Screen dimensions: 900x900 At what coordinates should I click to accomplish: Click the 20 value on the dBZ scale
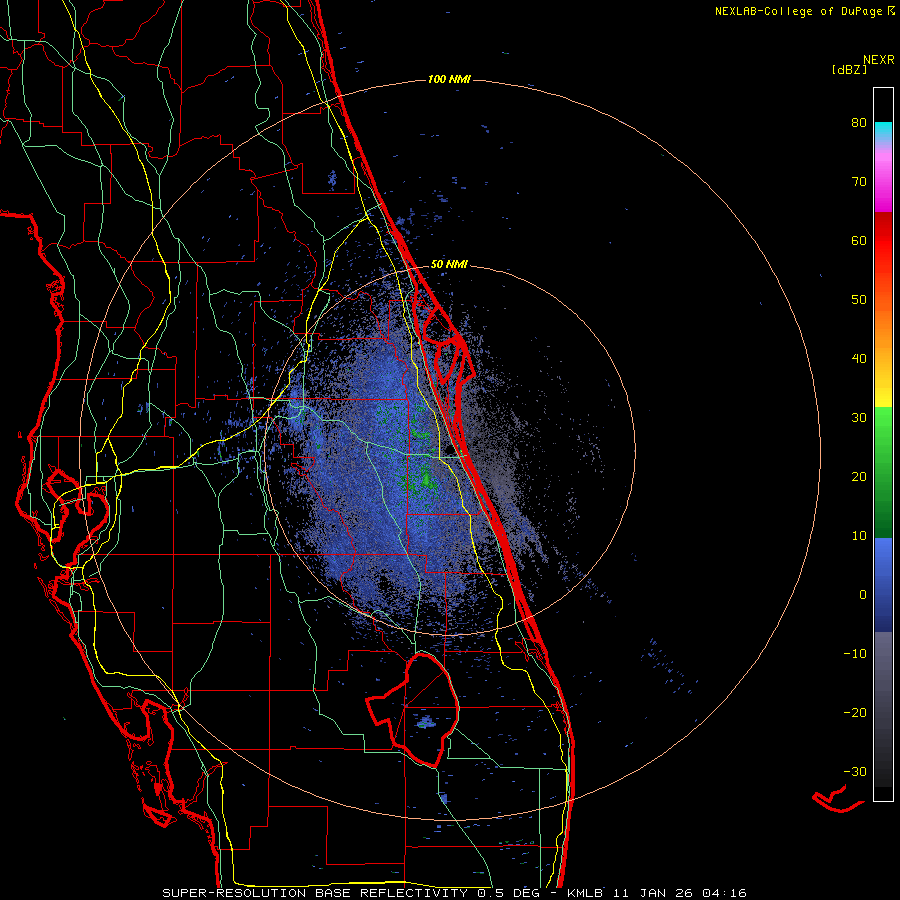[x=859, y=477]
